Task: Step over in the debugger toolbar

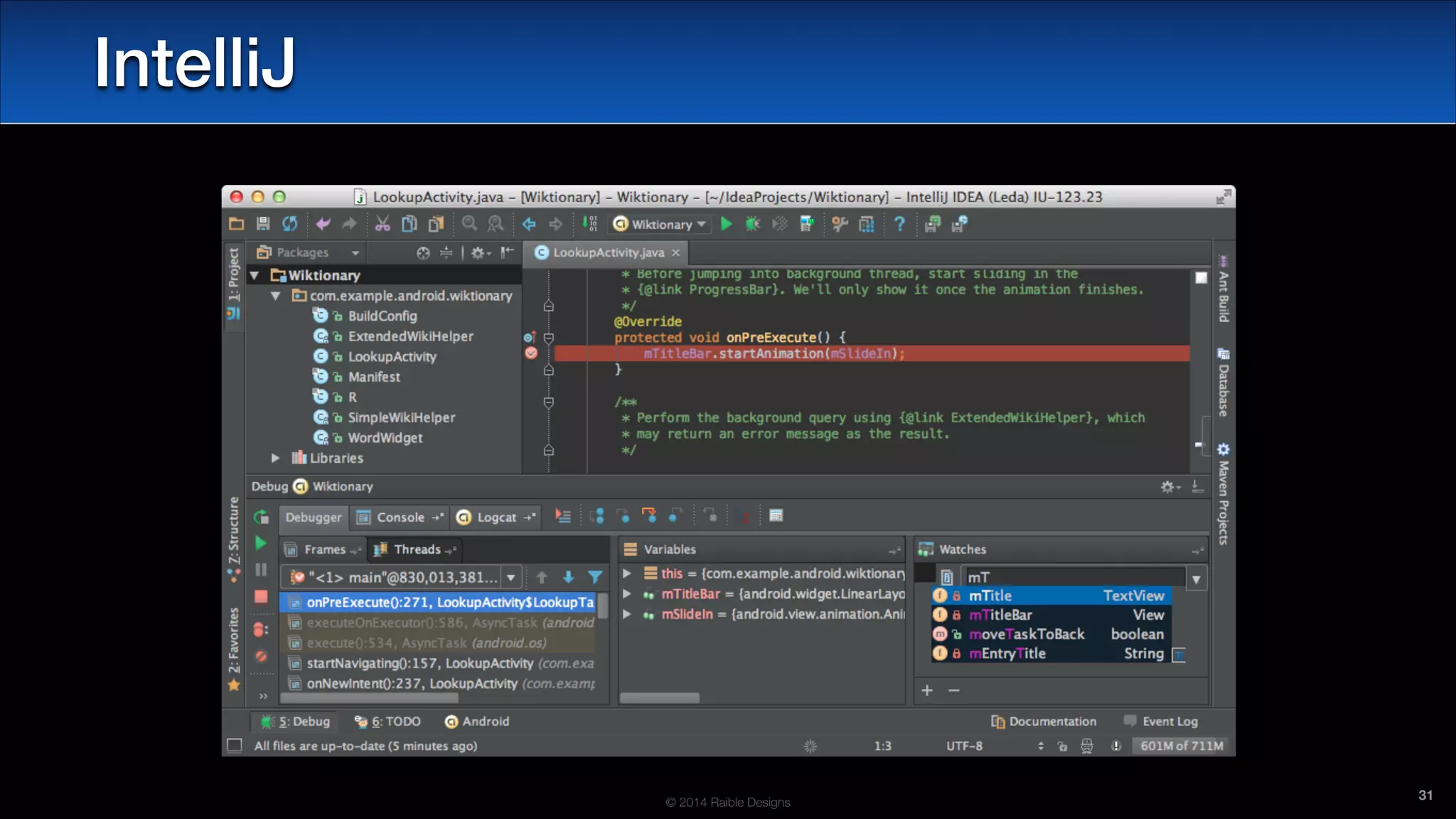Action: (x=597, y=516)
